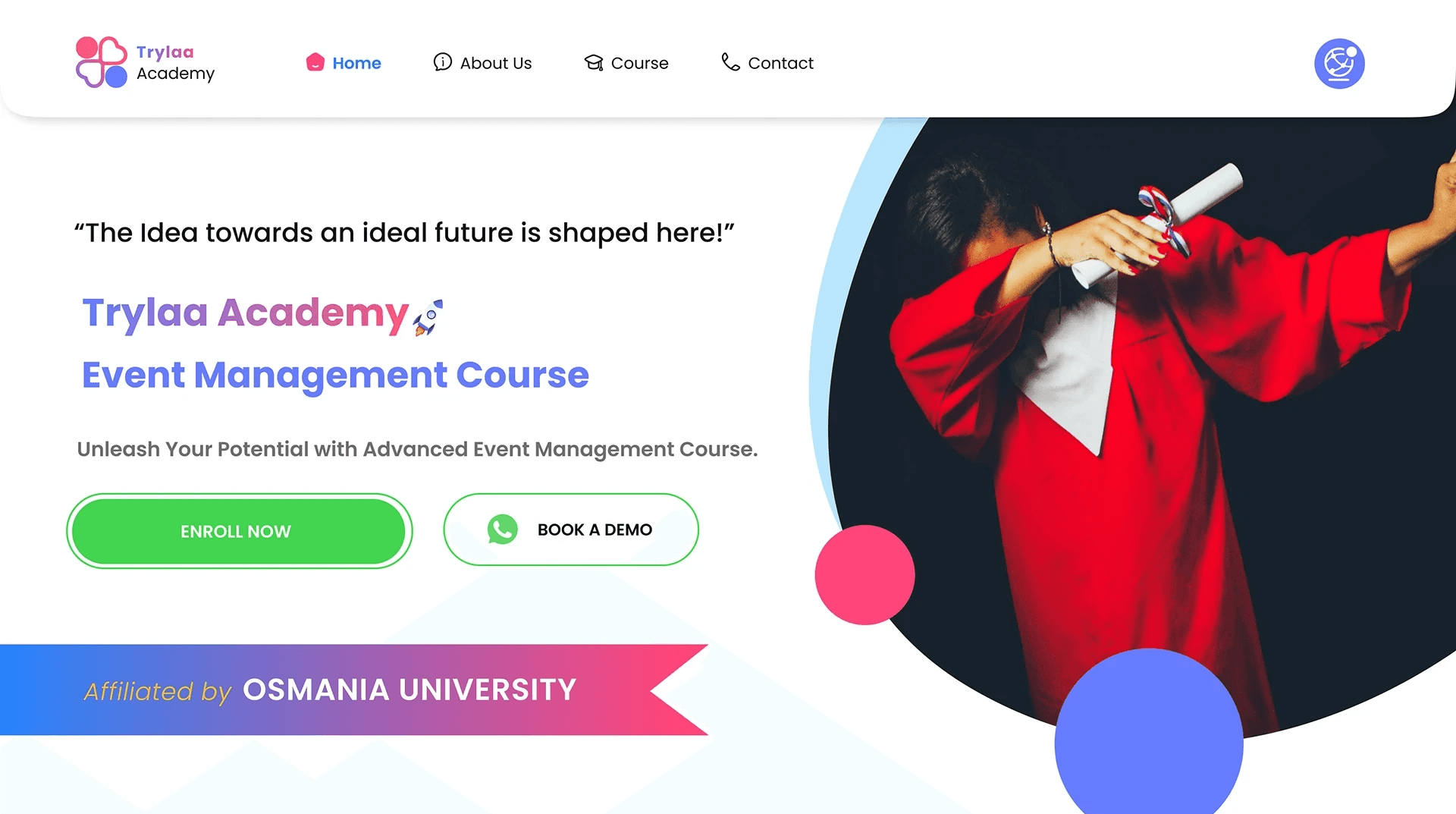This screenshot has height=814, width=1456.
Task: Open the Contact menu item
Action: 767,63
